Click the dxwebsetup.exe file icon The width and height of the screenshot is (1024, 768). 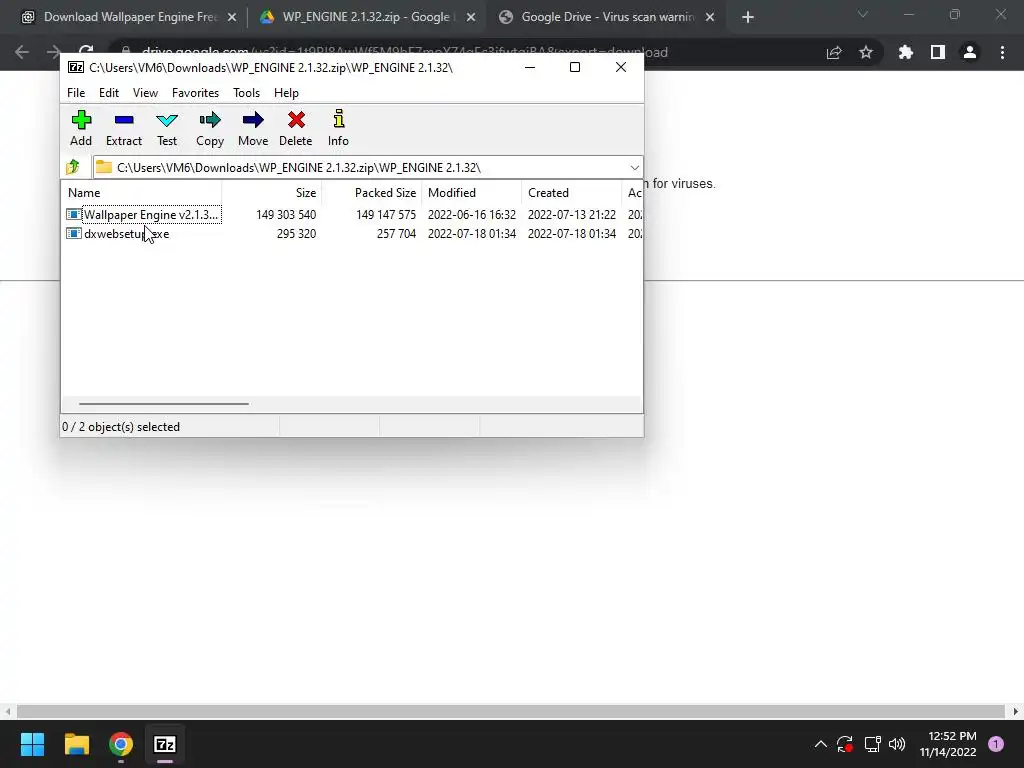tap(74, 234)
